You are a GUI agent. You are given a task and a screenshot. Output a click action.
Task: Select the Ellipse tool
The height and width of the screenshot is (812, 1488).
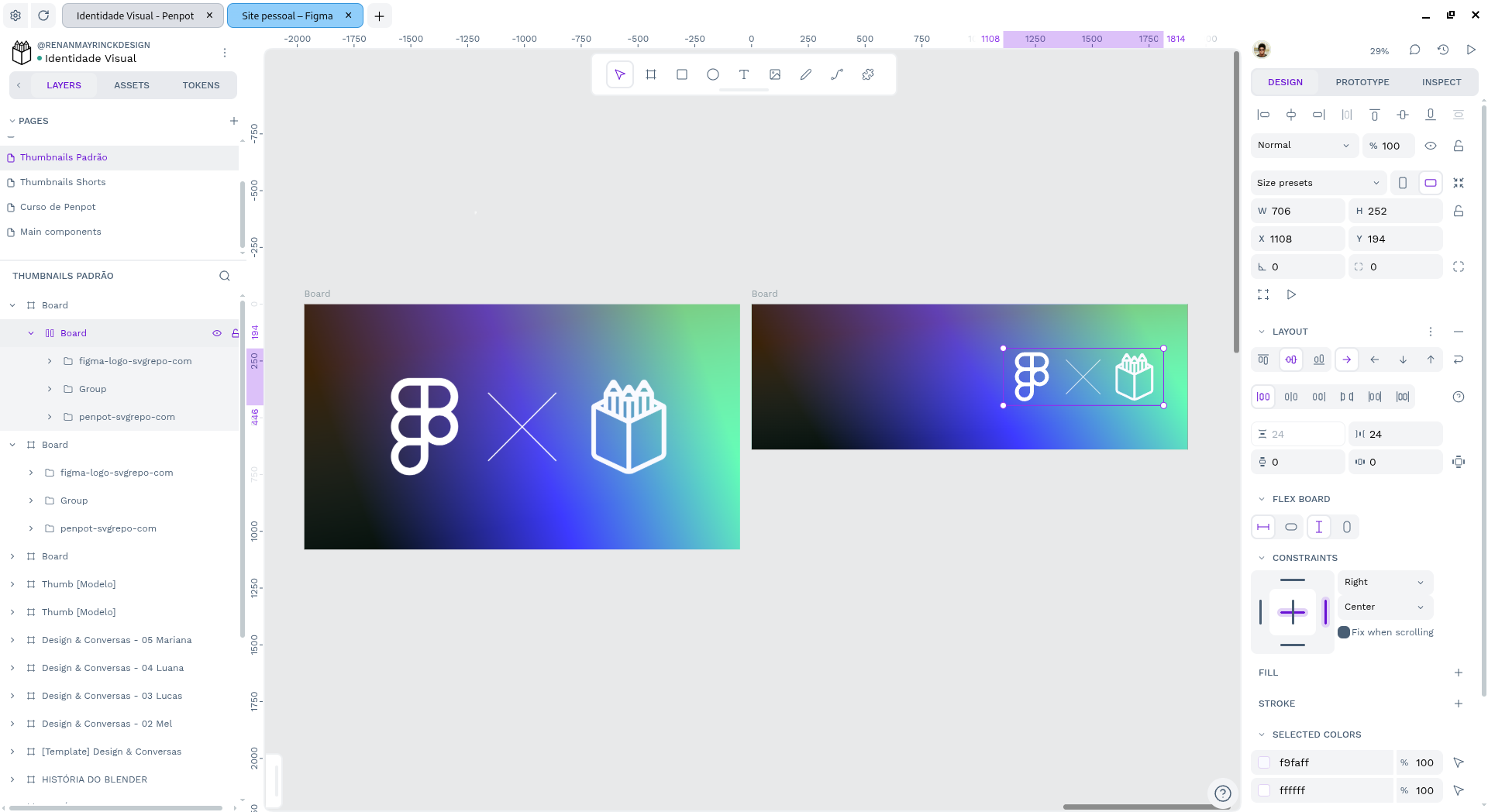(712, 74)
